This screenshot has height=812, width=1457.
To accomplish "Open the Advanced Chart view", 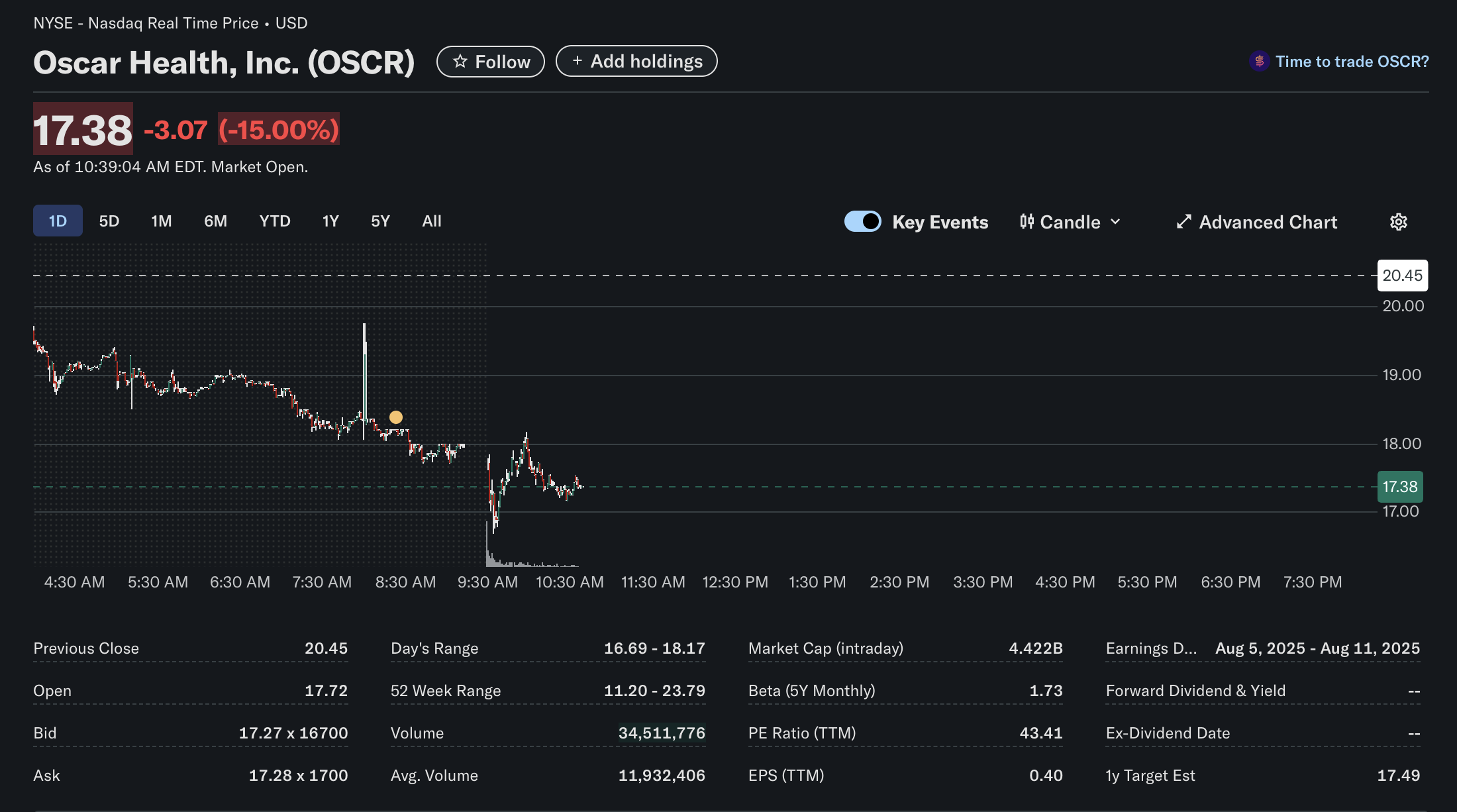I will (1256, 222).
